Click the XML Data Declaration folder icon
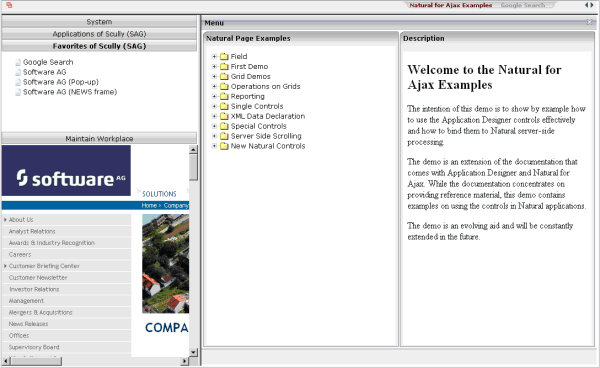Viewport: 600px width, 368px height. tap(224, 116)
